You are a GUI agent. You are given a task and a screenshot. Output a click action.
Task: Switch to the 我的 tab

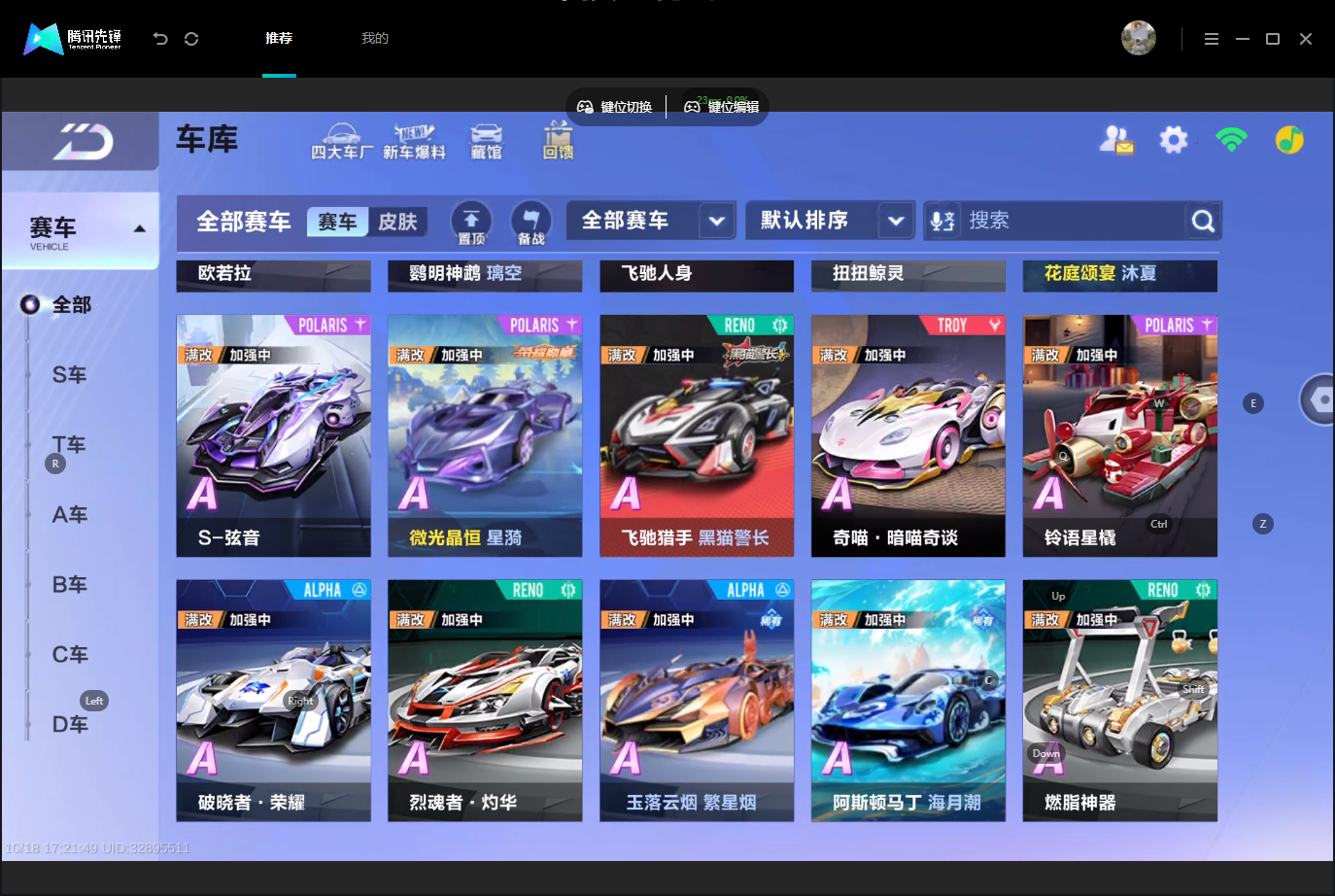point(375,38)
